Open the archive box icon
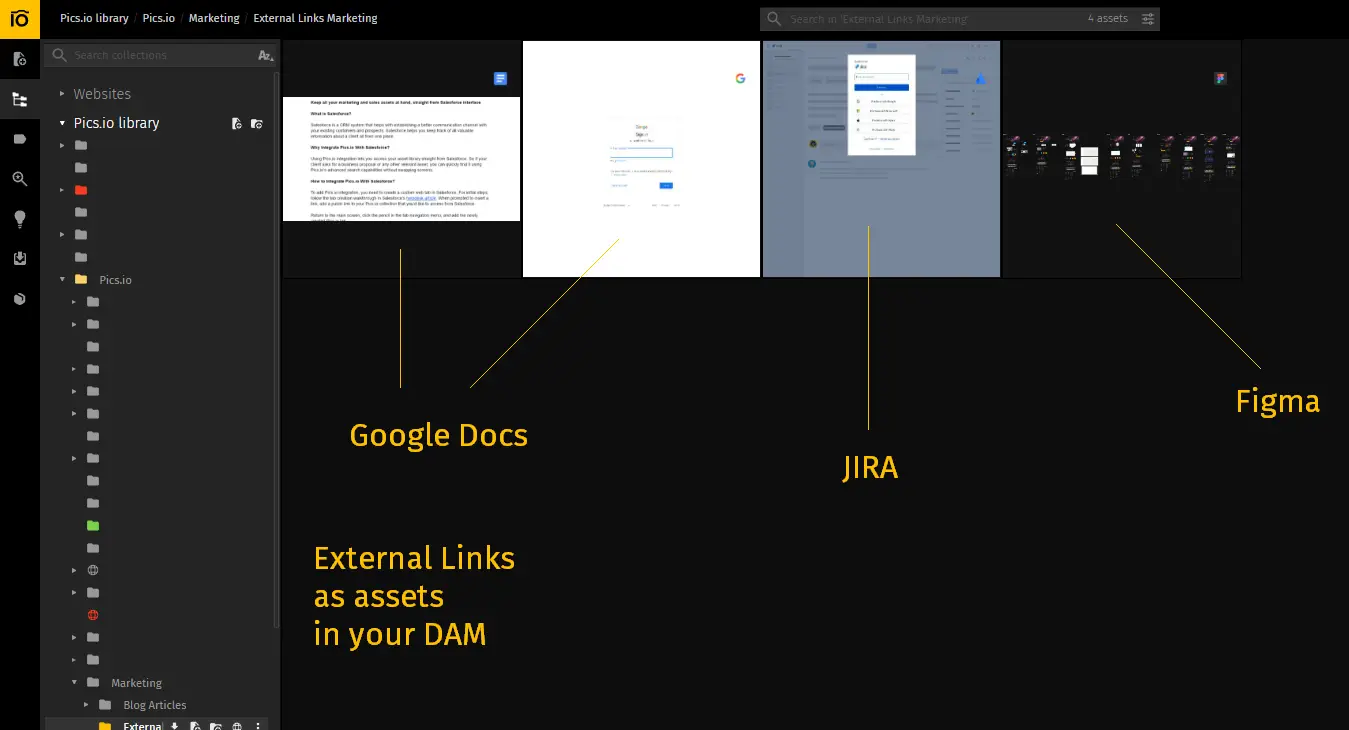This screenshot has width=1349, height=730. pyautogui.click(x=19, y=299)
